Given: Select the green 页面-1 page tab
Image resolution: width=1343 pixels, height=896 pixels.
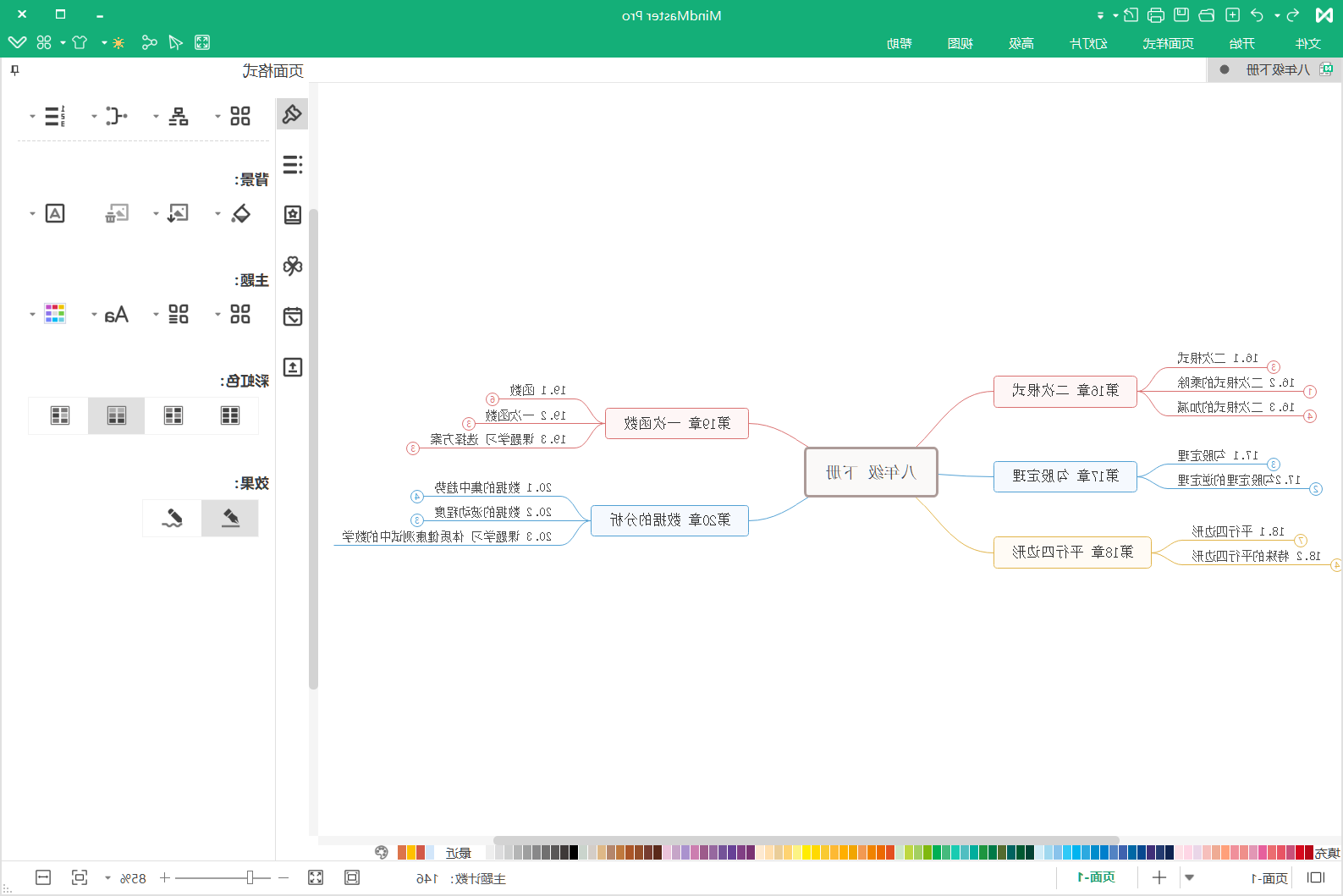Looking at the screenshot, I should tap(1096, 877).
